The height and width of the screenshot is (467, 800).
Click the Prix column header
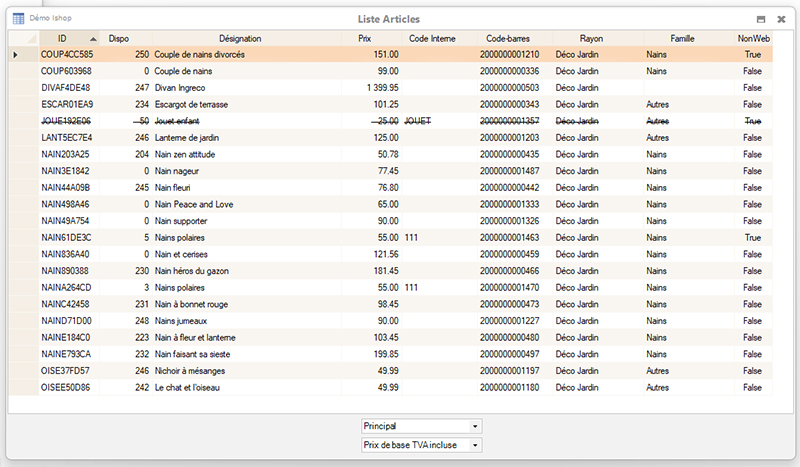point(363,38)
